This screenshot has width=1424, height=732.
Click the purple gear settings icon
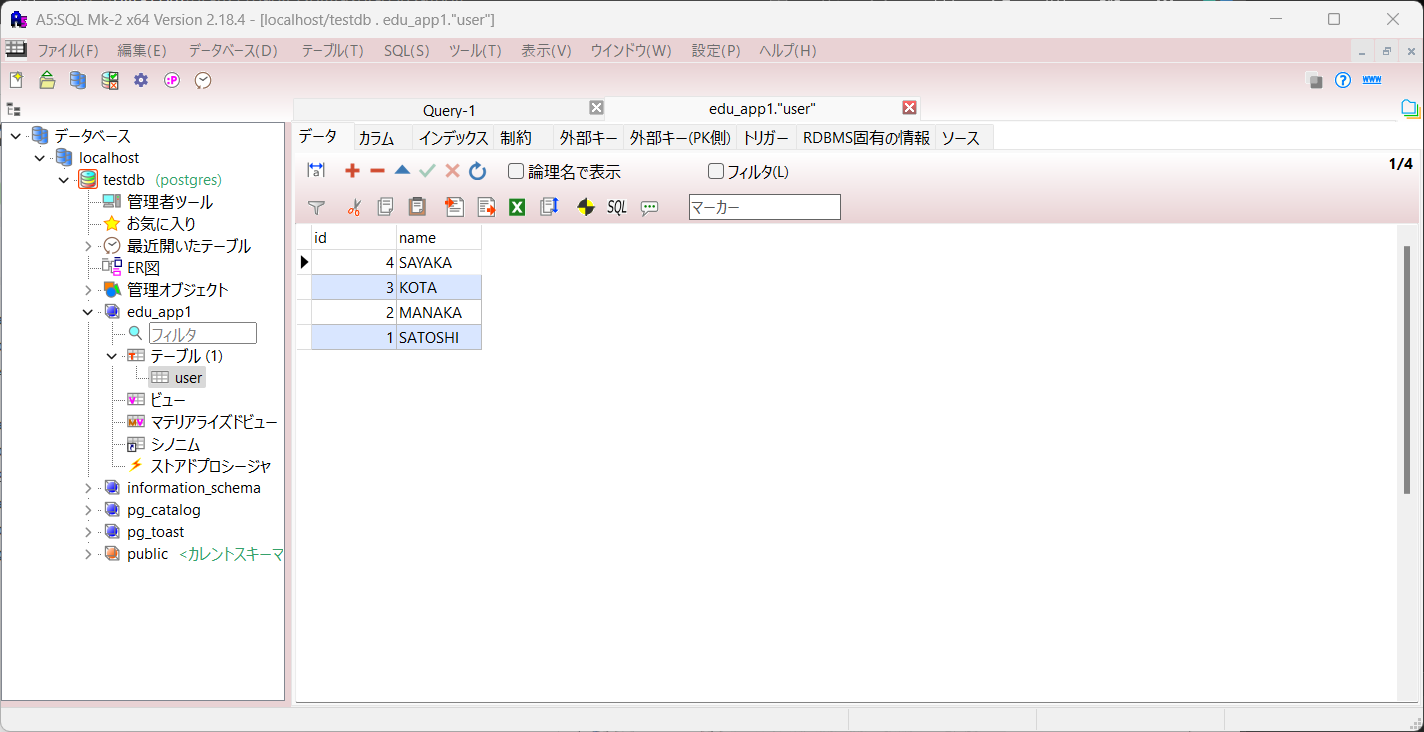pos(141,80)
